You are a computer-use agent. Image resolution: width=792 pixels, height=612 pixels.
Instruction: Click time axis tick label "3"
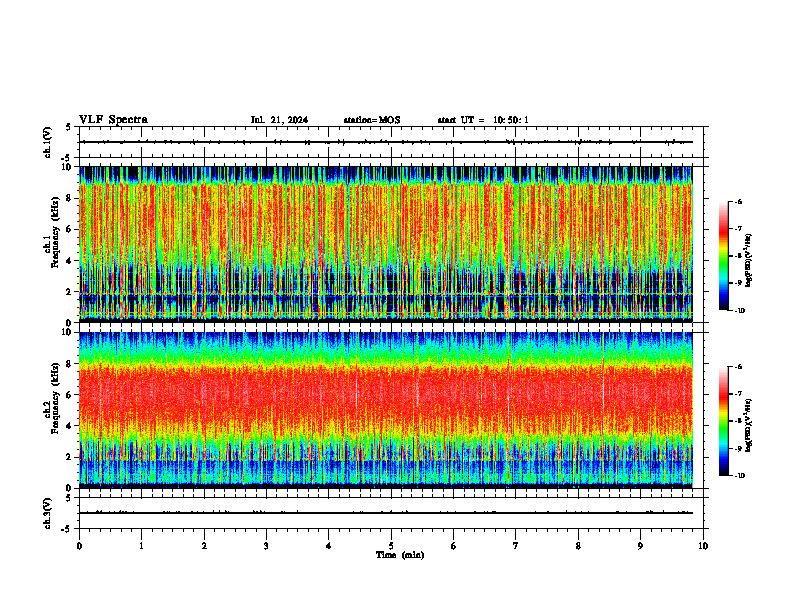click(x=266, y=546)
